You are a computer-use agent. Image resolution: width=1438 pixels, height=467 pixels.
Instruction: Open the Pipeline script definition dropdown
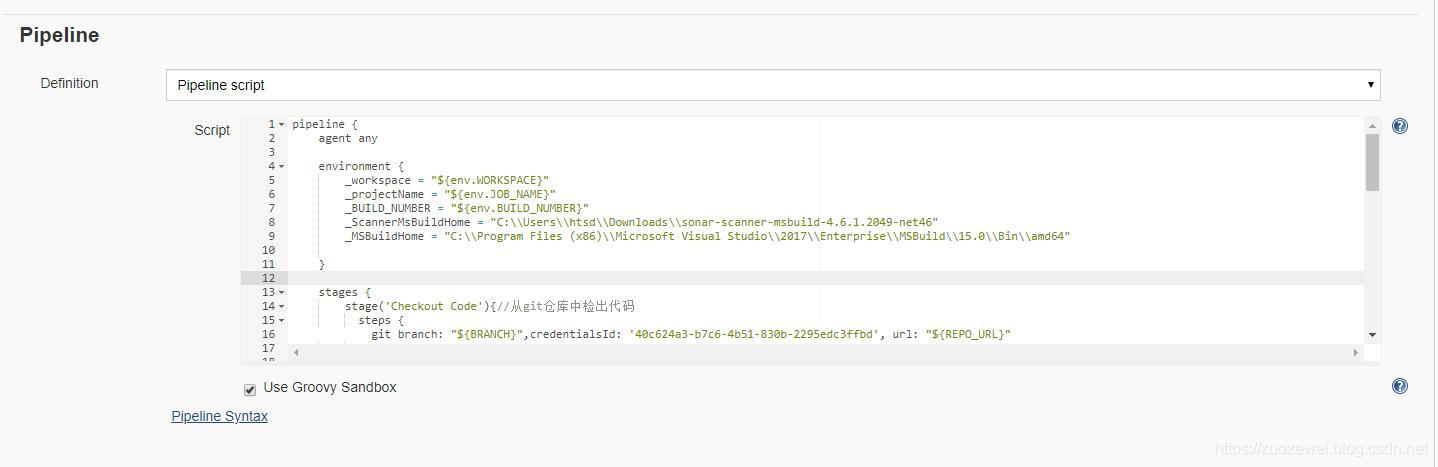point(772,85)
